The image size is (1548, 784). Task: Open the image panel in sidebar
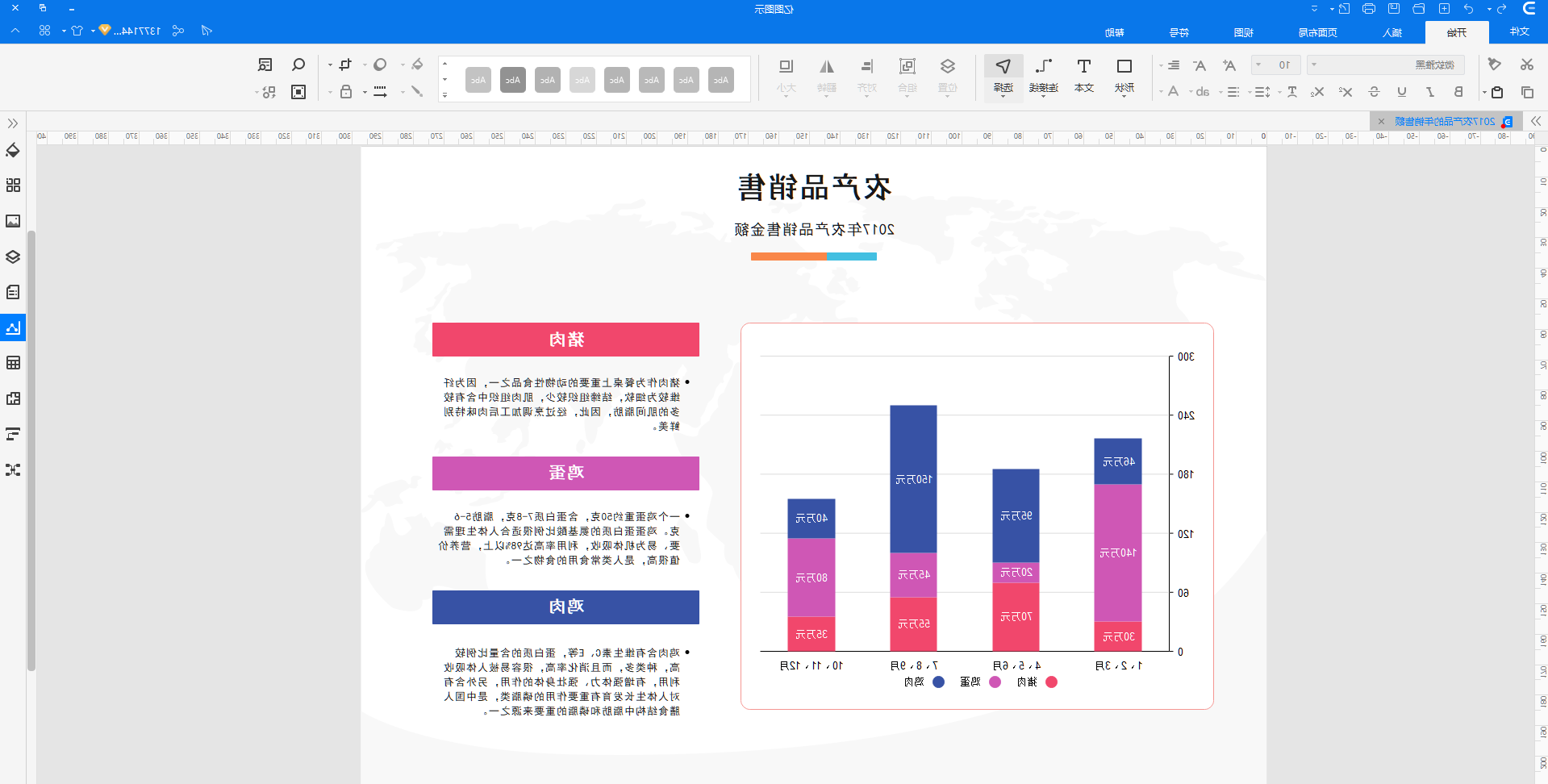pos(13,221)
